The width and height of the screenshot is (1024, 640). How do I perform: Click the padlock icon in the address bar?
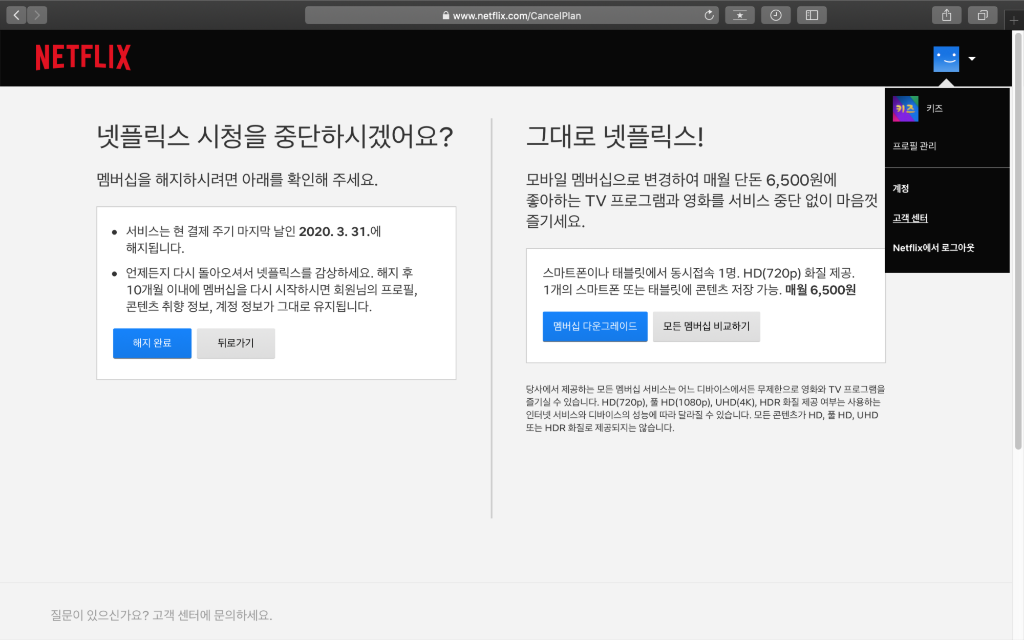[x=445, y=15]
